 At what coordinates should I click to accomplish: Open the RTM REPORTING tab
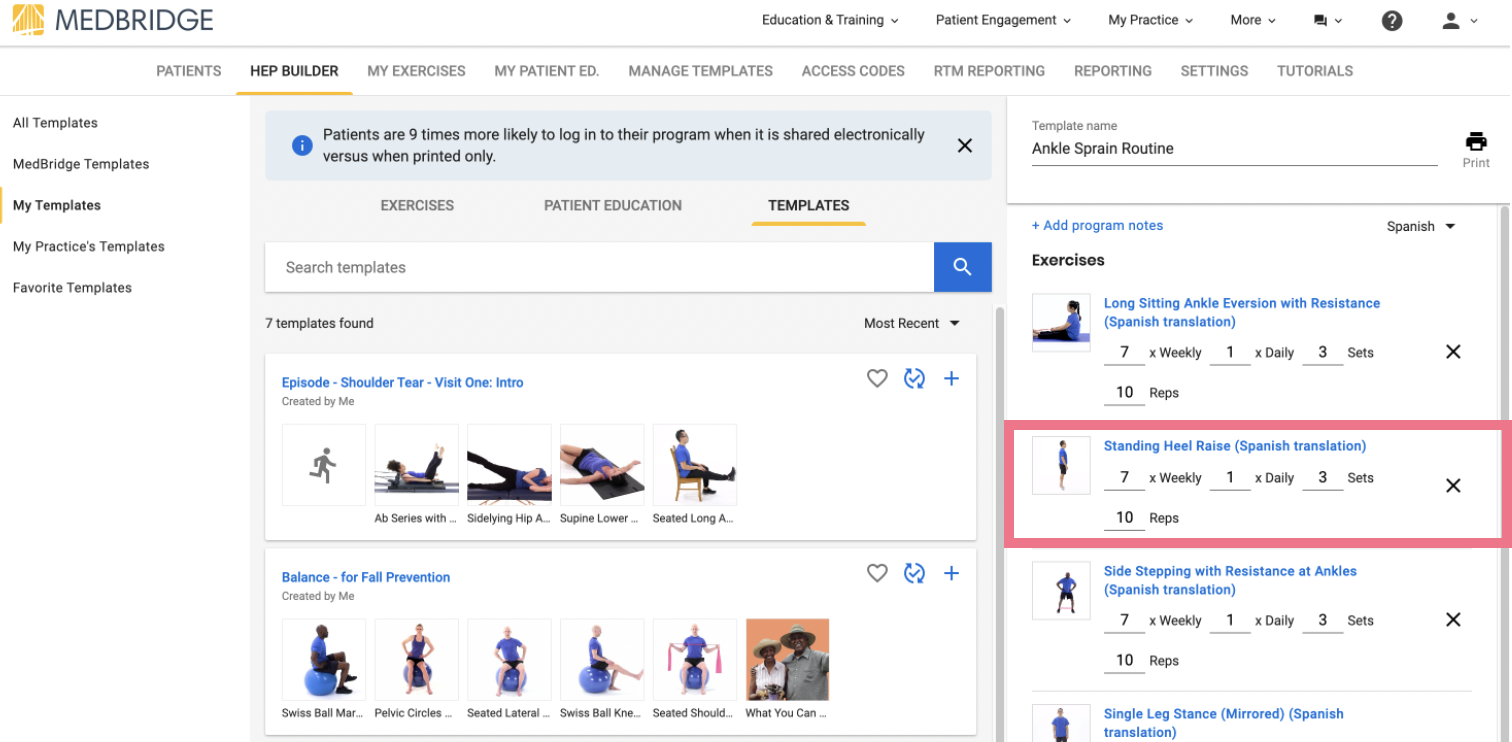point(989,71)
